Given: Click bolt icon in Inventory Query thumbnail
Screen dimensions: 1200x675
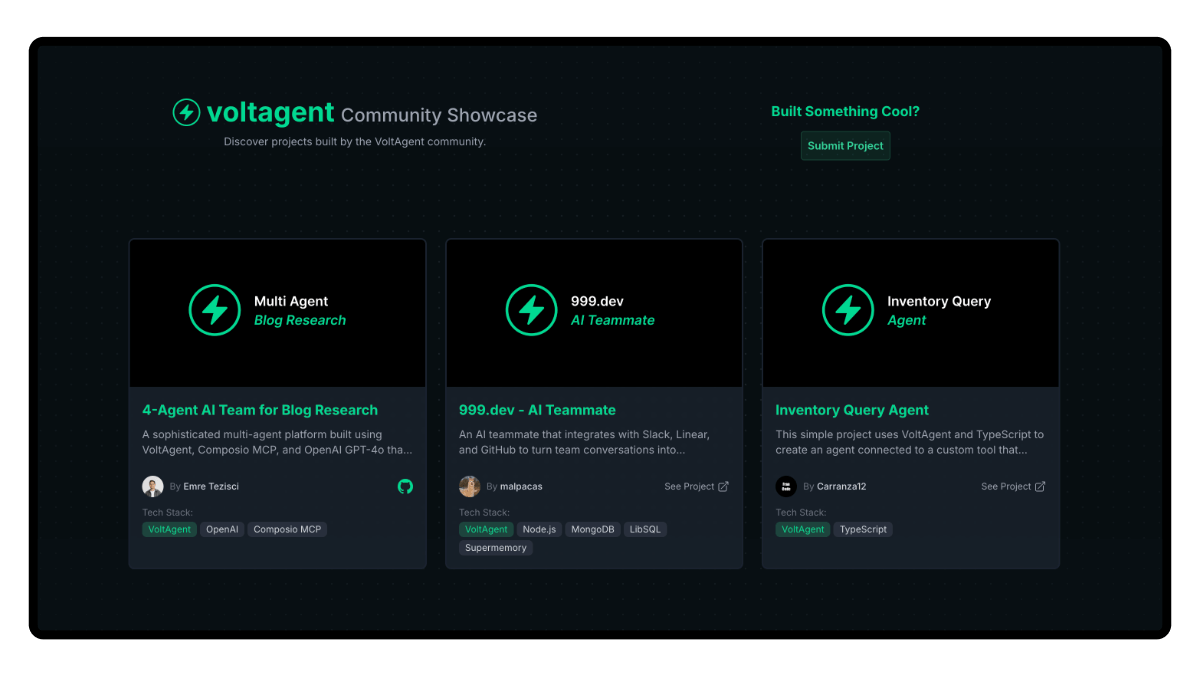Looking at the screenshot, I should click(848, 310).
